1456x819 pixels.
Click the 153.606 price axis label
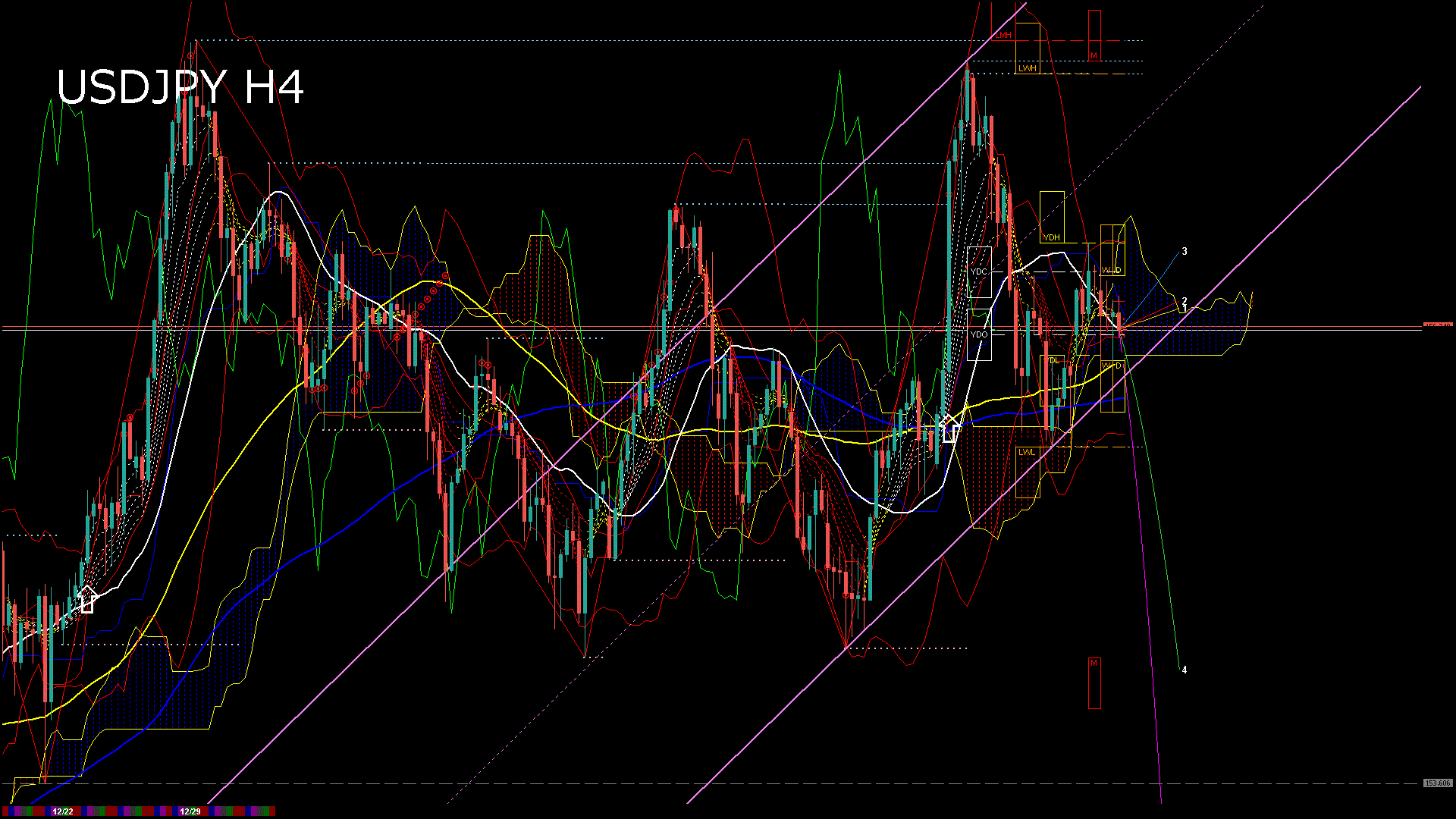[x=1437, y=783]
